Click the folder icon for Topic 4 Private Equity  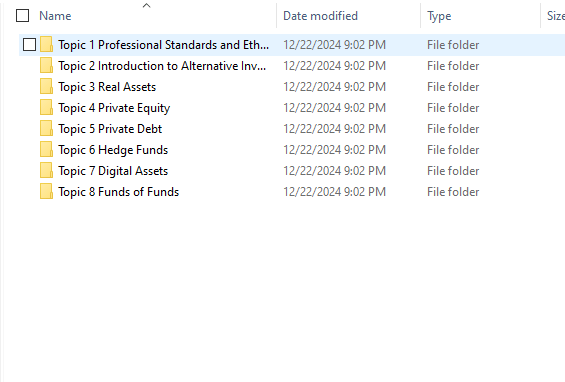tap(46, 107)
